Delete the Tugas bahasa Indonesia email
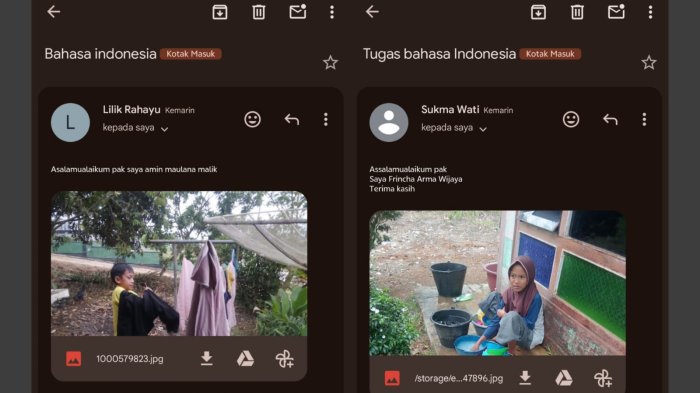This screenshot has height=393, width=700. click(577, 12)
